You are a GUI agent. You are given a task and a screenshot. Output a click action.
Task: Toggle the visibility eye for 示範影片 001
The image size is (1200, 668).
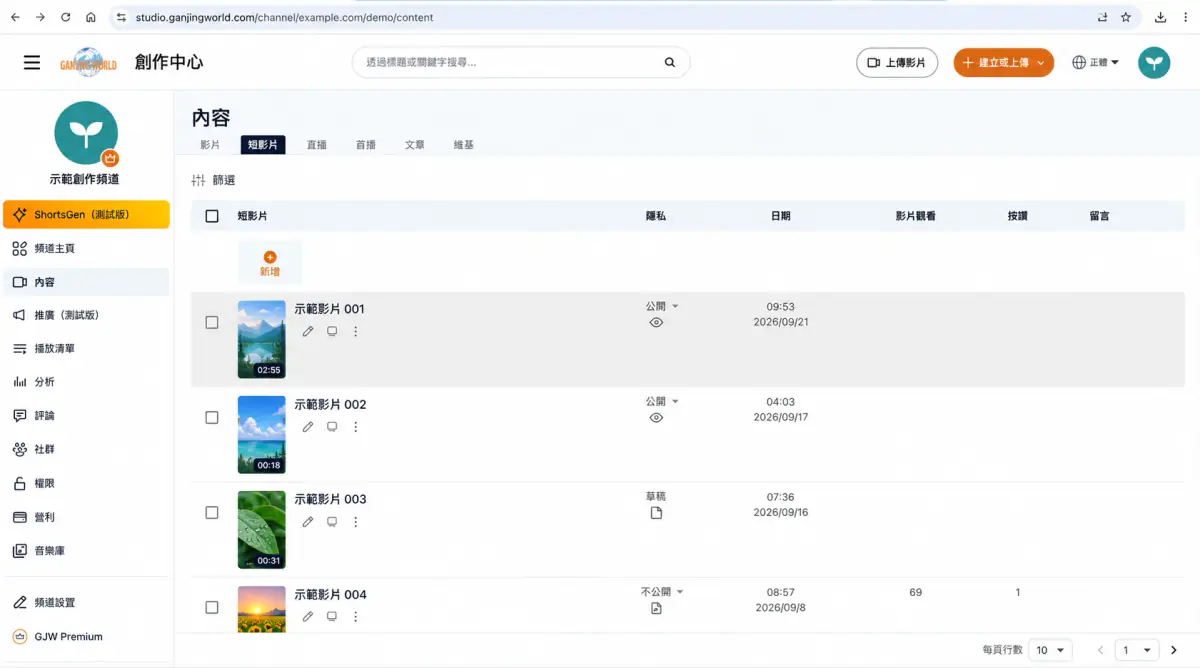(656, 323)
